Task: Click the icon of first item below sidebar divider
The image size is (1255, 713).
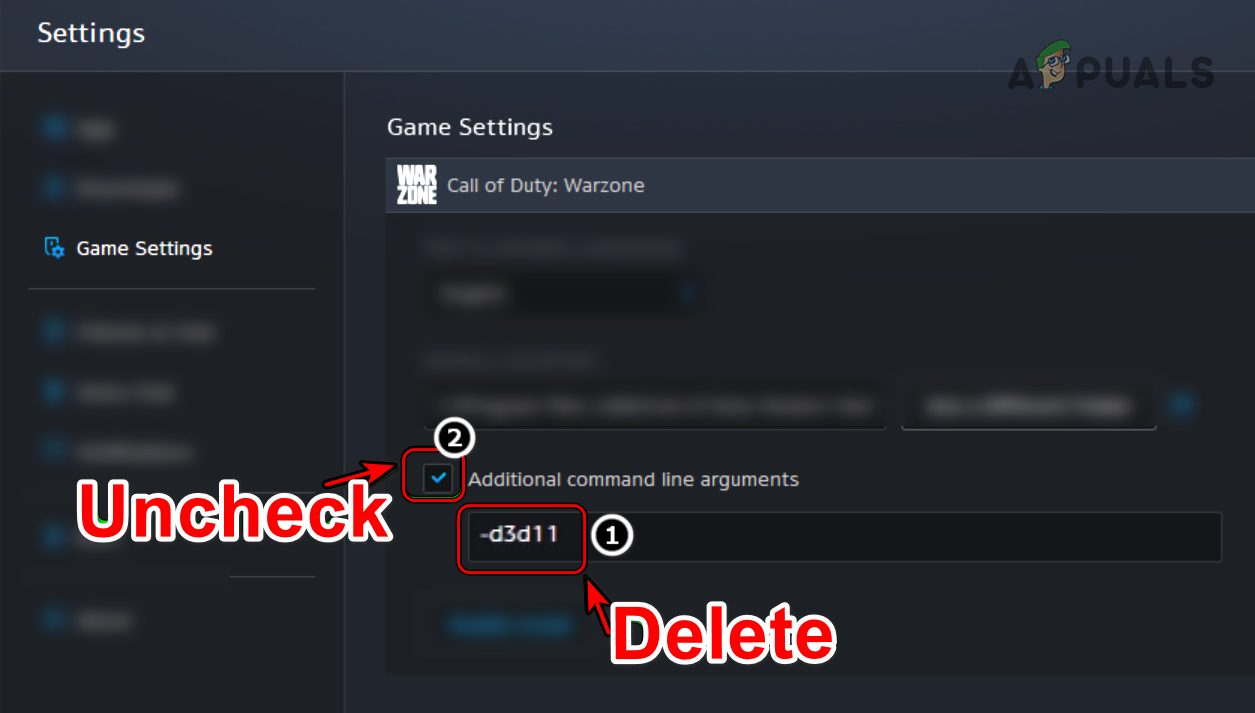Action: pyautogui.click(x=54, y=332)
